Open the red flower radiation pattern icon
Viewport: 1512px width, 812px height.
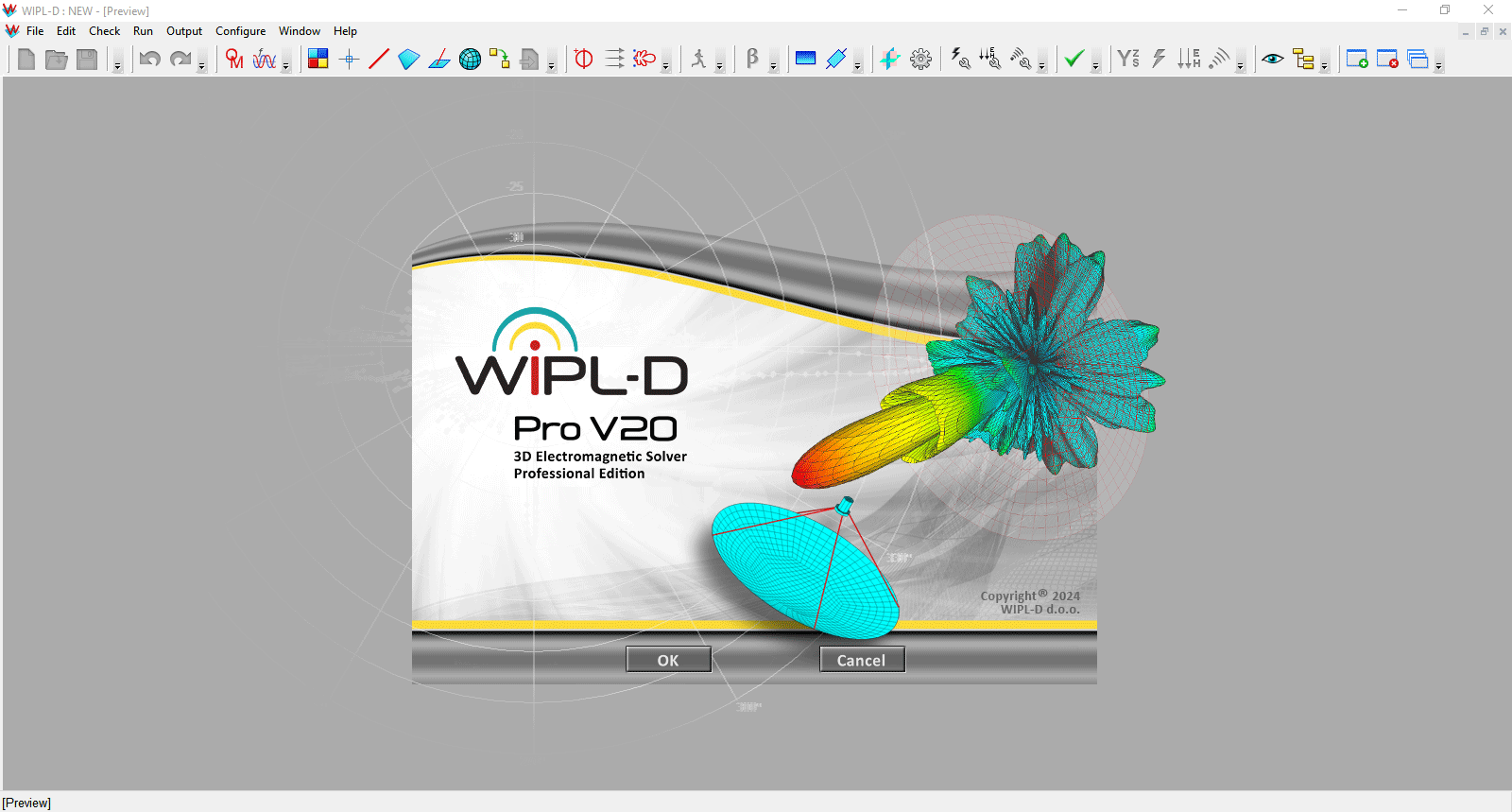[x=644, y=60]
